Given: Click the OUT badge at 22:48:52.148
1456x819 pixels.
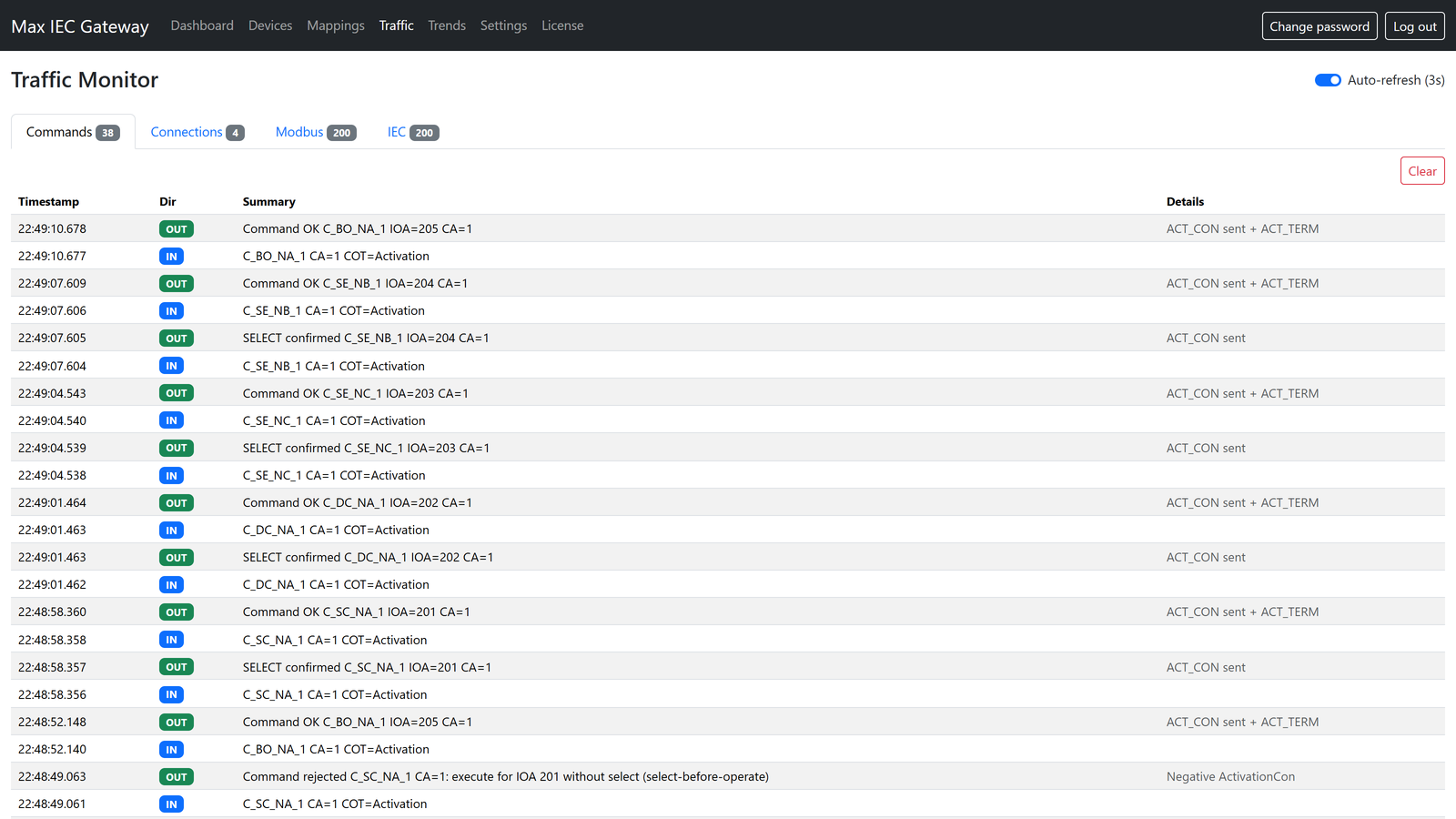Looking at the screenshot, I should [177, 723].
